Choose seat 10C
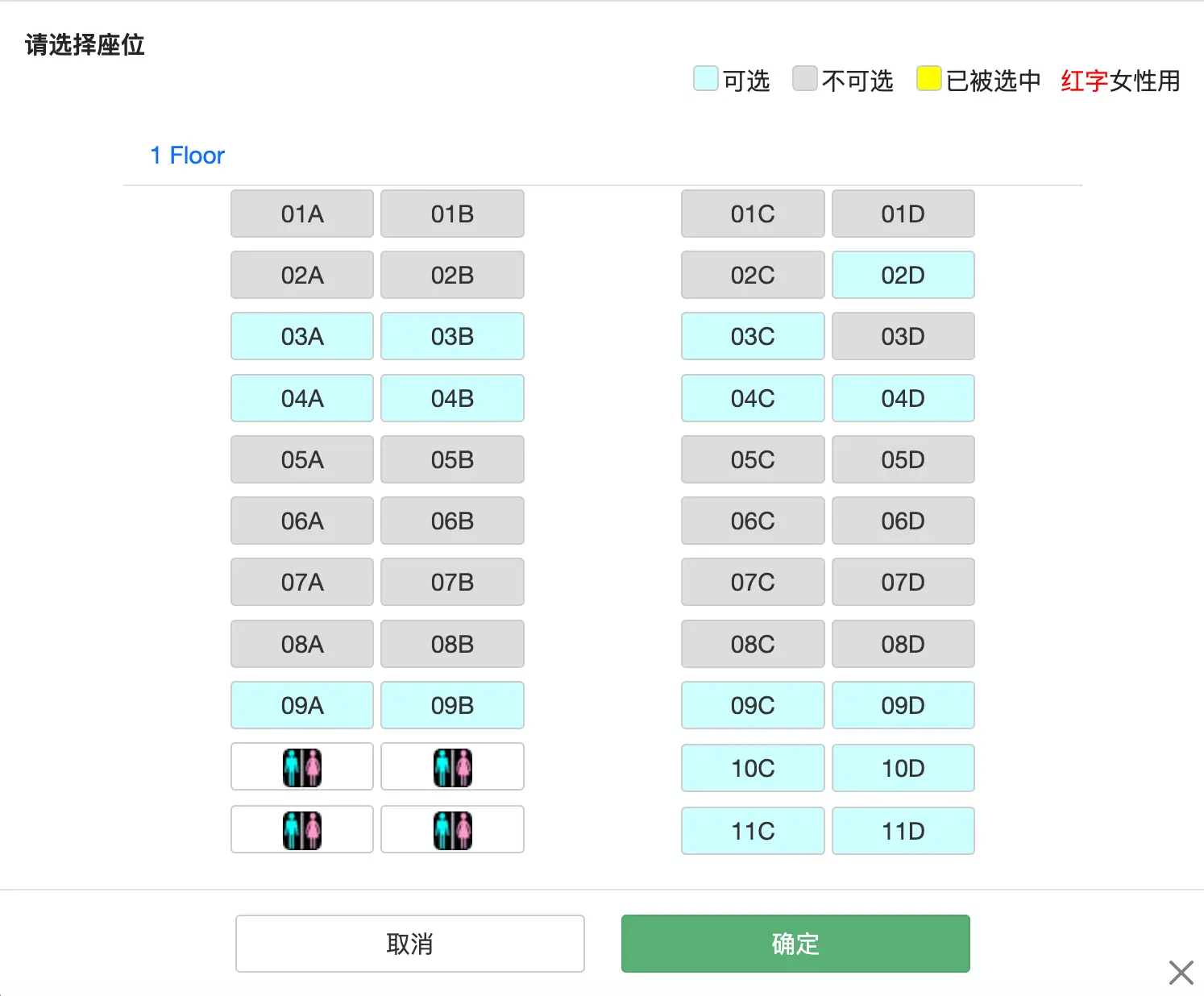This screenshot has height=996, width=1204. [753, 768]
